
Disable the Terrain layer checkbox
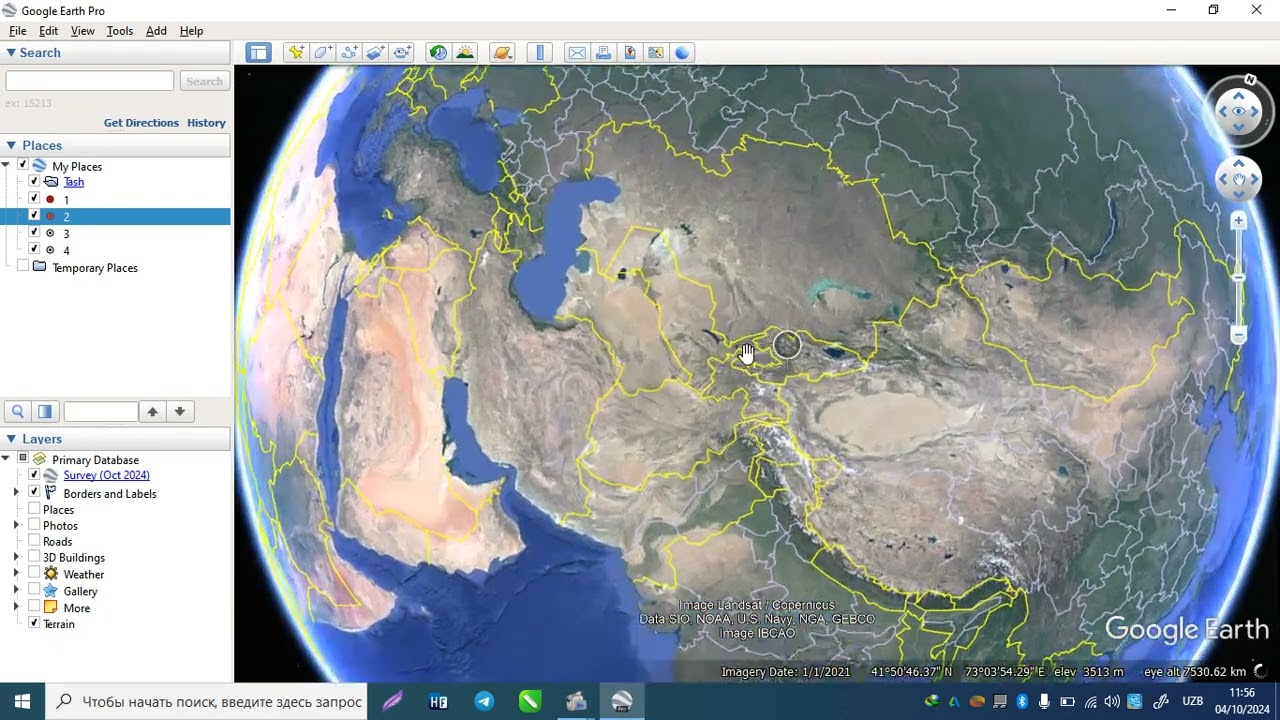tap(34, 623)
